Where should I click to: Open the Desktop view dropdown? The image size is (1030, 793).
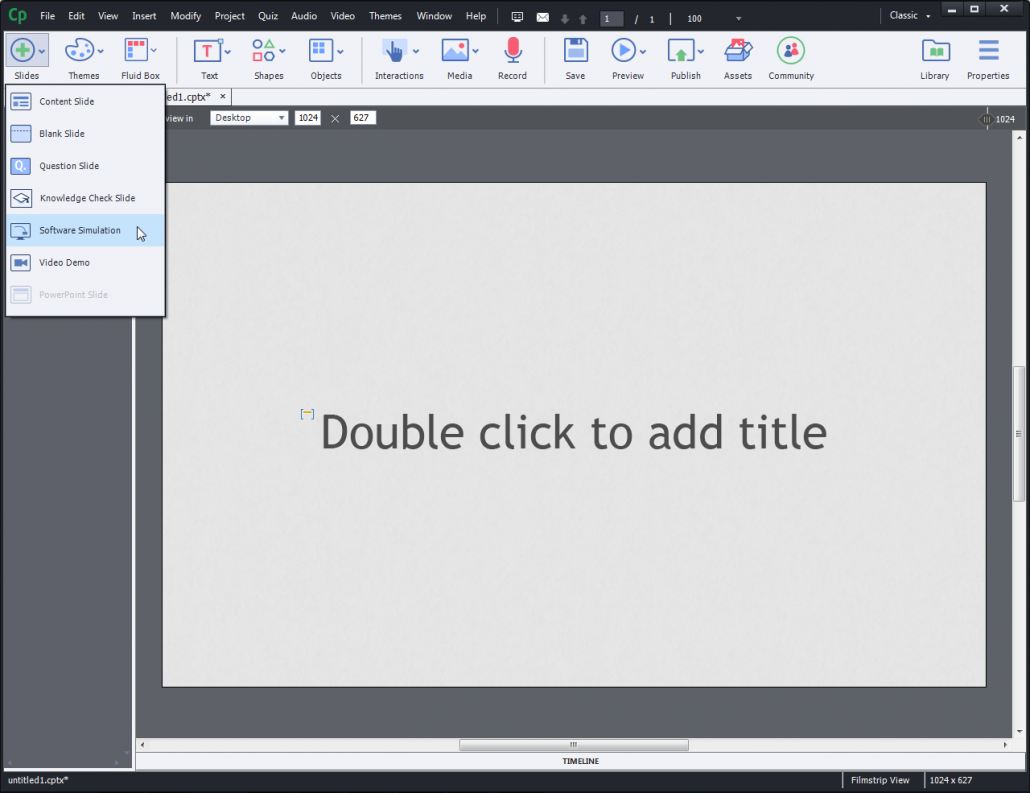pos(248,117)
